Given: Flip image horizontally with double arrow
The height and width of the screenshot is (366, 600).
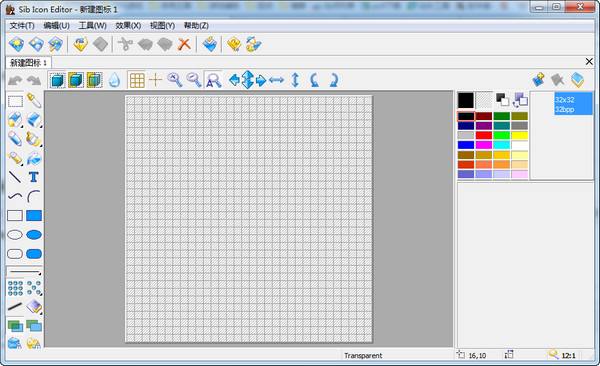Looking at the screenshot, I should [276, 80].
